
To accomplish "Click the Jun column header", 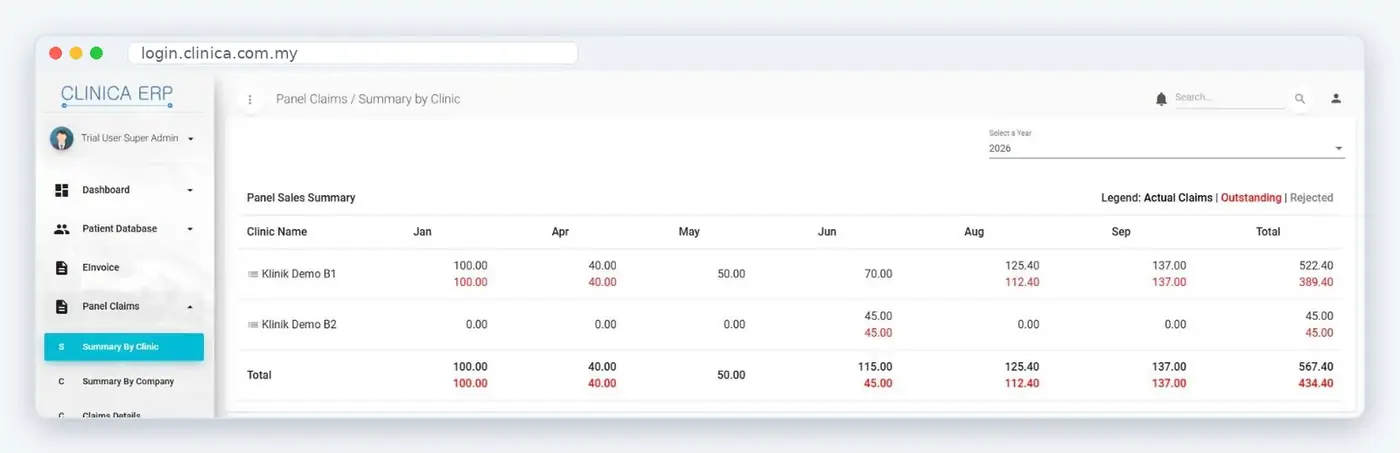I will pyautogui.click(x=827, y=232).
